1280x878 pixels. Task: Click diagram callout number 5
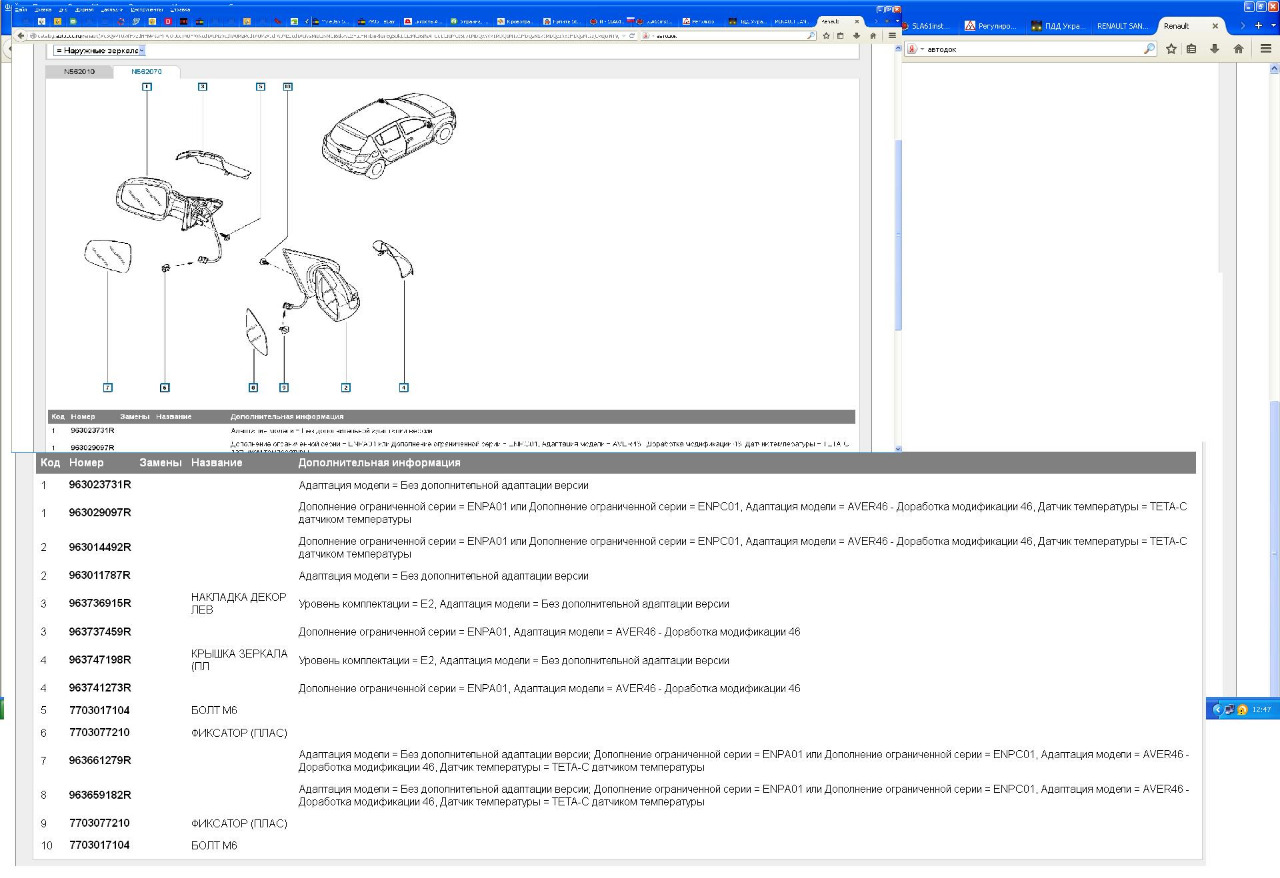[260, 87]
